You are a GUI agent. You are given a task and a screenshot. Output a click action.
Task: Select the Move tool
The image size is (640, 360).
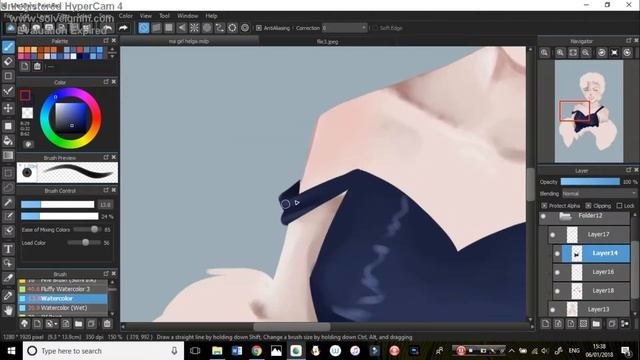[x=8, y=108]
